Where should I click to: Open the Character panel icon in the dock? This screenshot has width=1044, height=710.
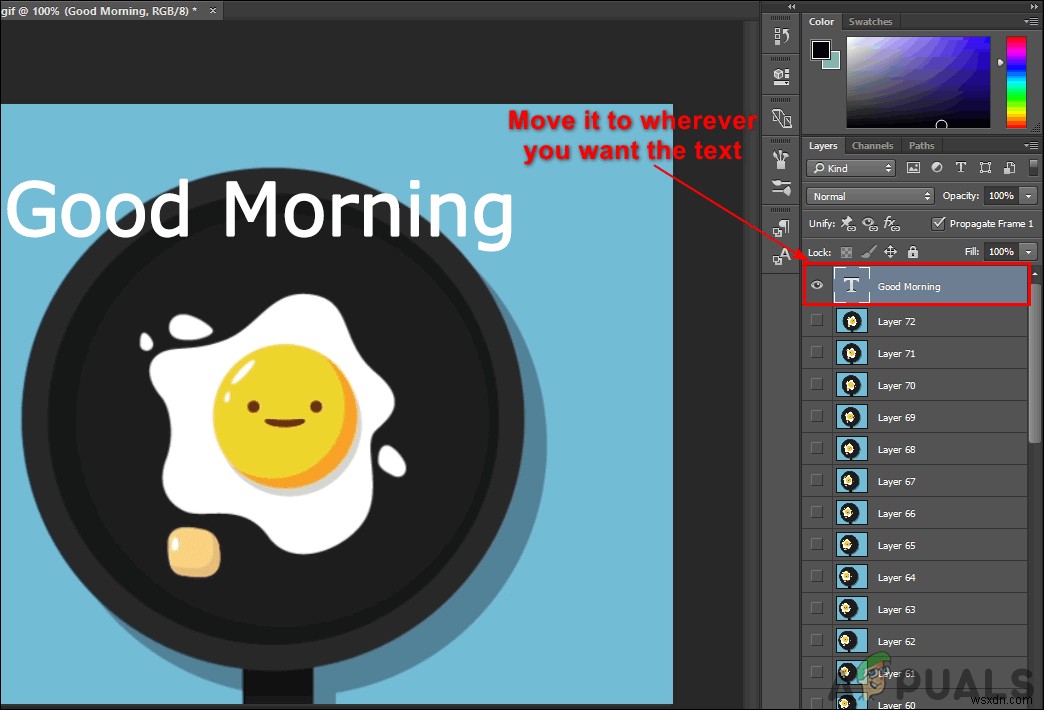pos(781,258)
